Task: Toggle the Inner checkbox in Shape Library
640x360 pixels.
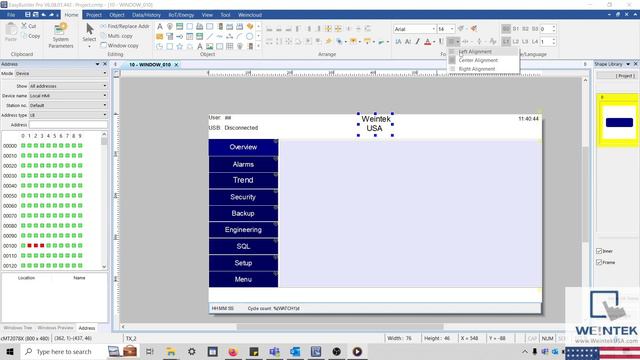Action: [599, 251]
